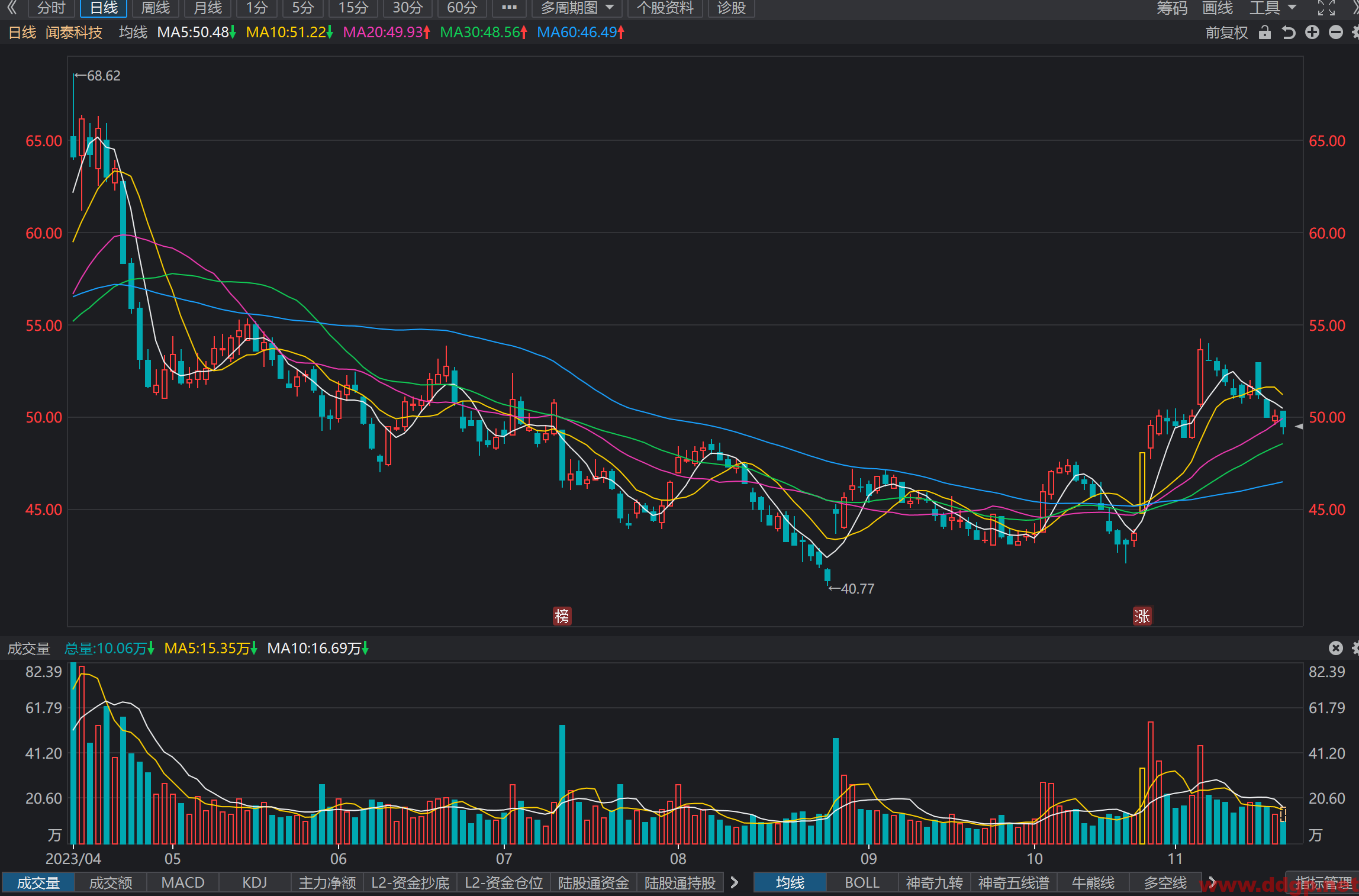Viewport: 1359px width, 896px height.
Task: Show more sub-chart indicators arrow
Action: pos(735,882)
